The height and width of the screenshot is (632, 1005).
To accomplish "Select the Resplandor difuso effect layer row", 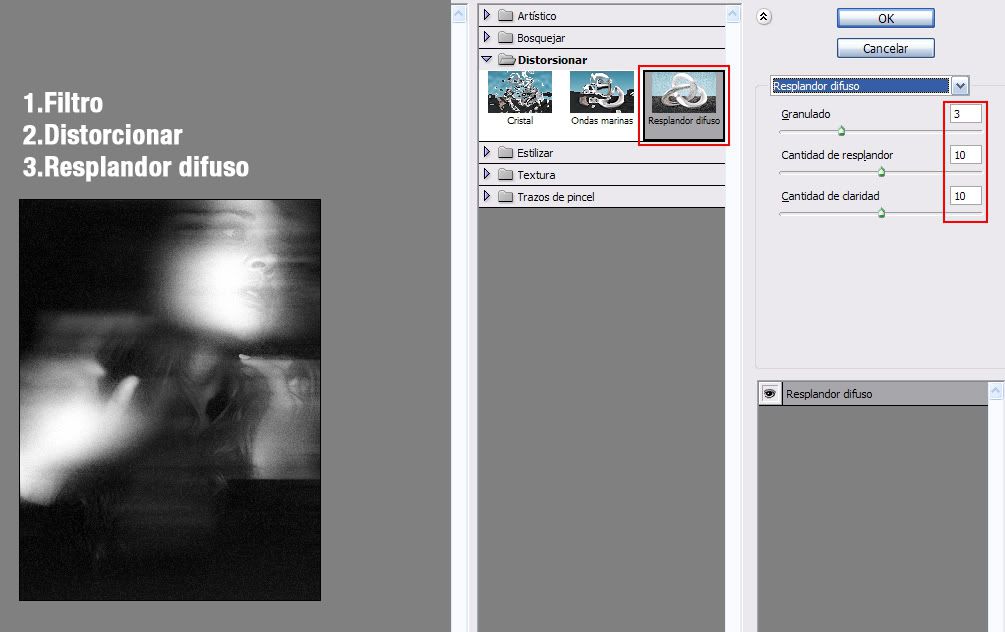I will (x=873, y=394).
